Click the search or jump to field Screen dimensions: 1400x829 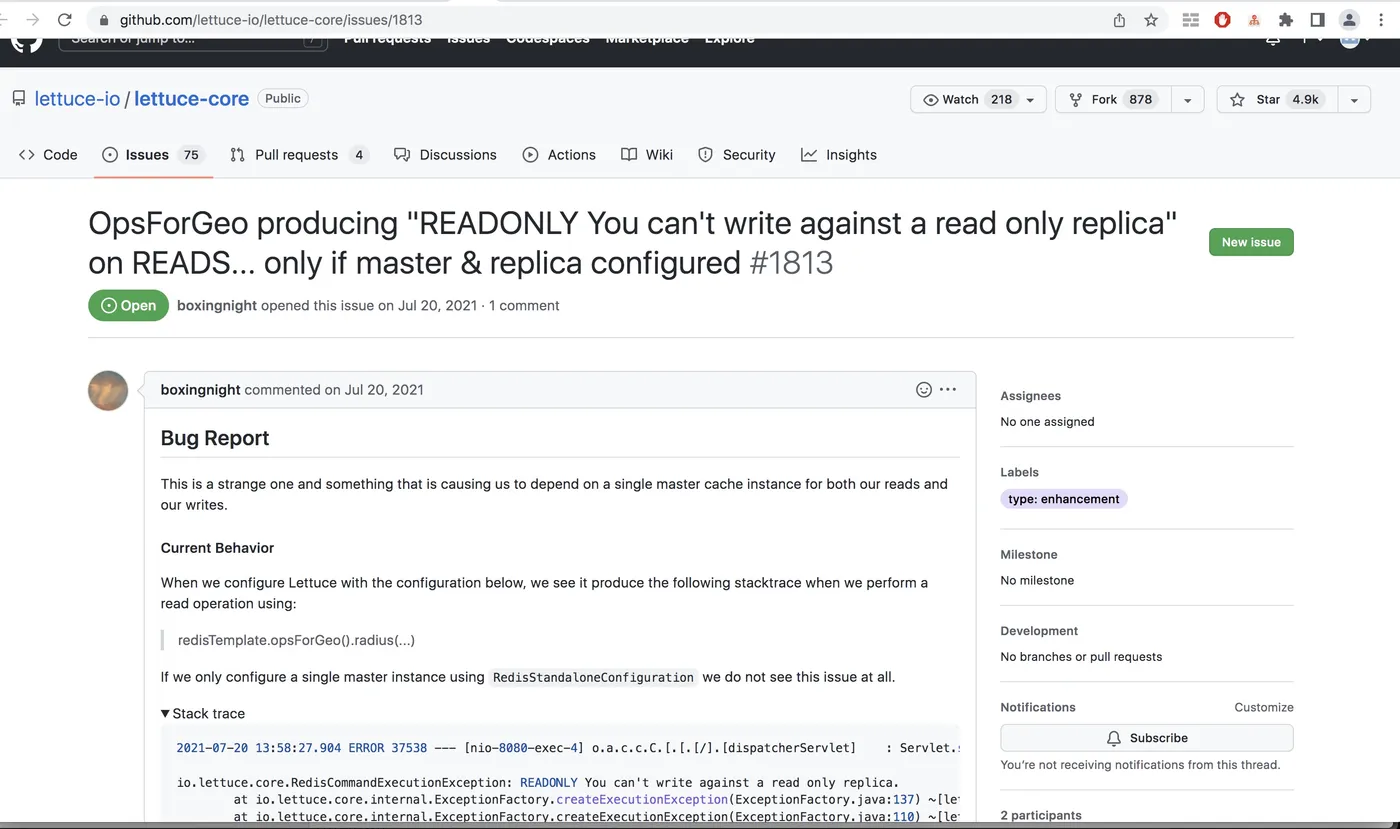tap(190, 40)
